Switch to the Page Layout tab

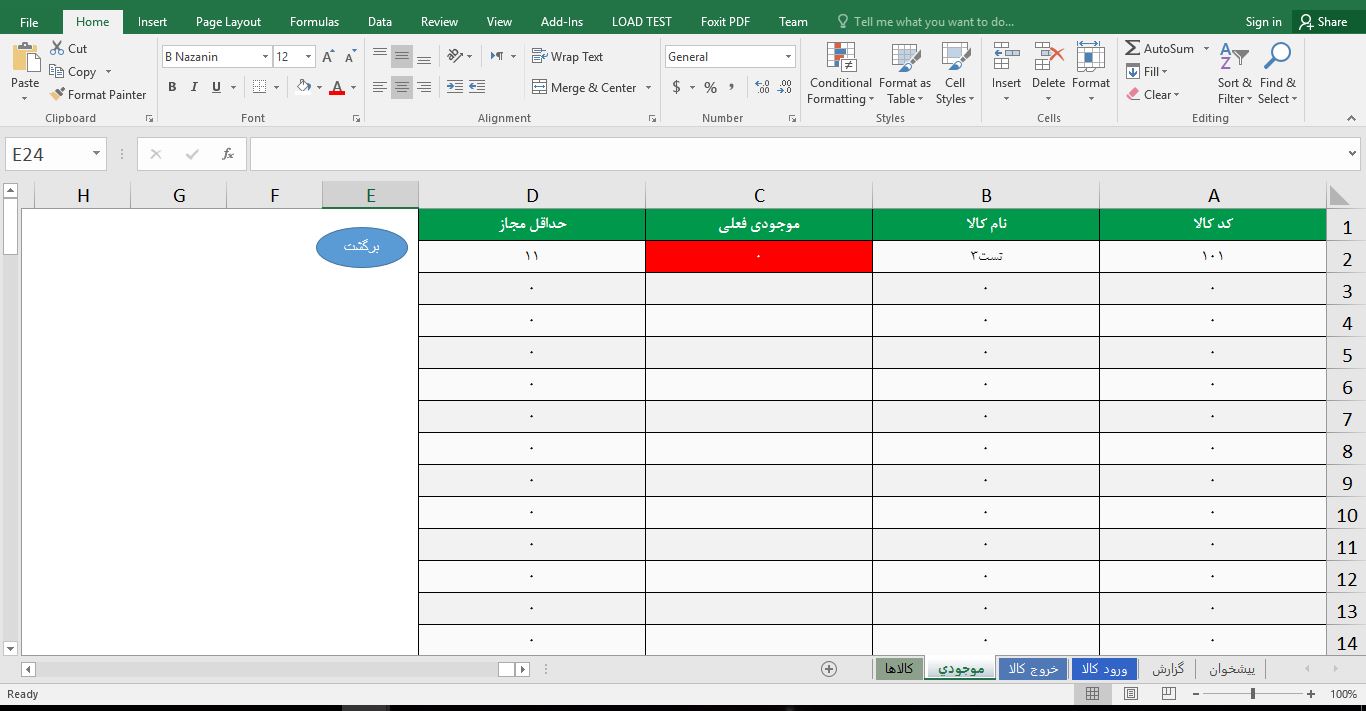228,22
